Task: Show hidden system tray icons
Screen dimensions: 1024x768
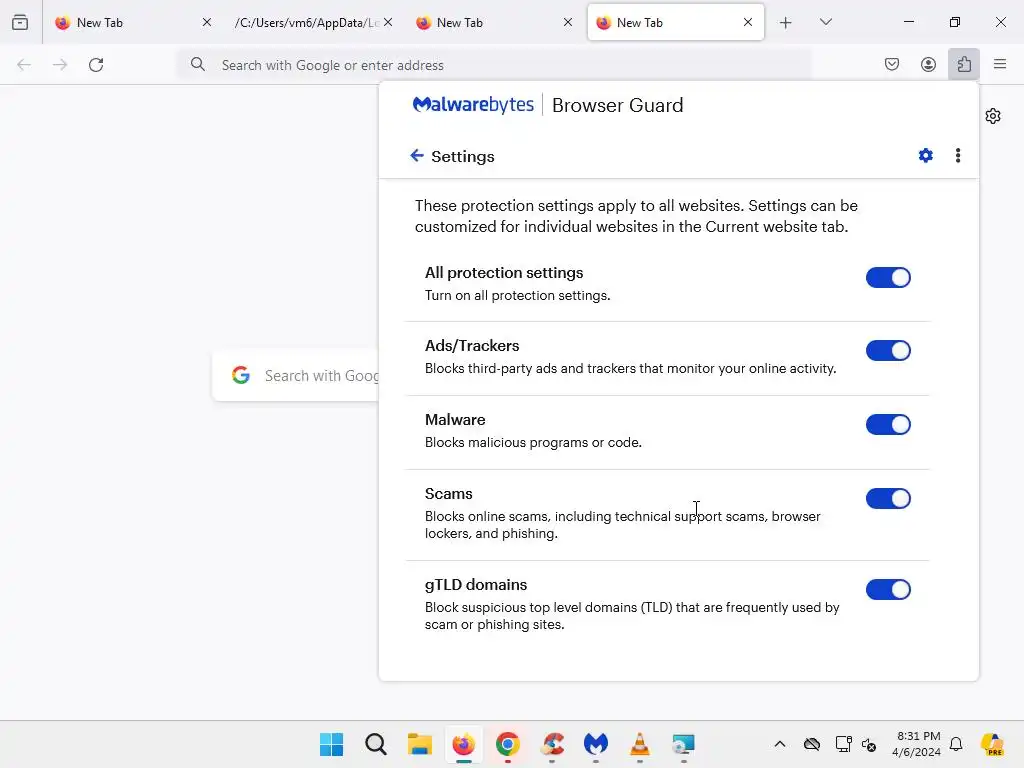Action: pos(780,744)
